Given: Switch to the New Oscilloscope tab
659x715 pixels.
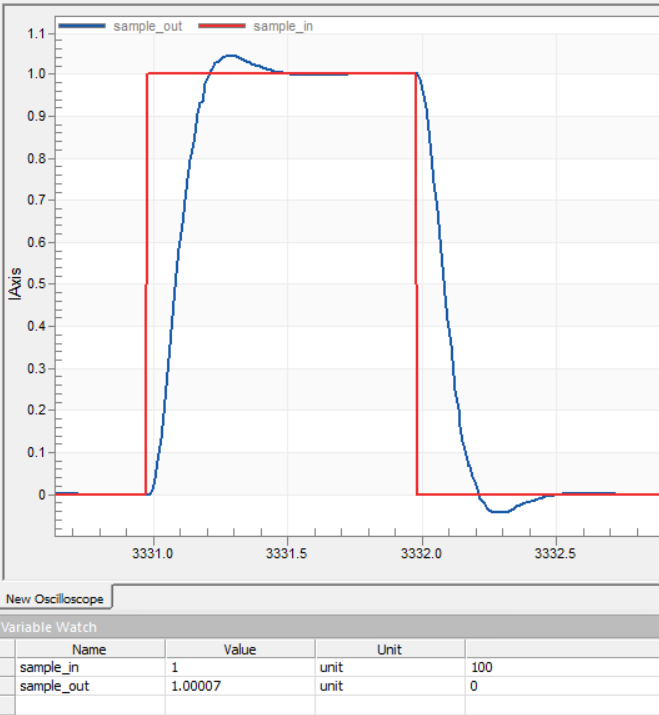Looking at the screenshot, I should click(56, 599).
